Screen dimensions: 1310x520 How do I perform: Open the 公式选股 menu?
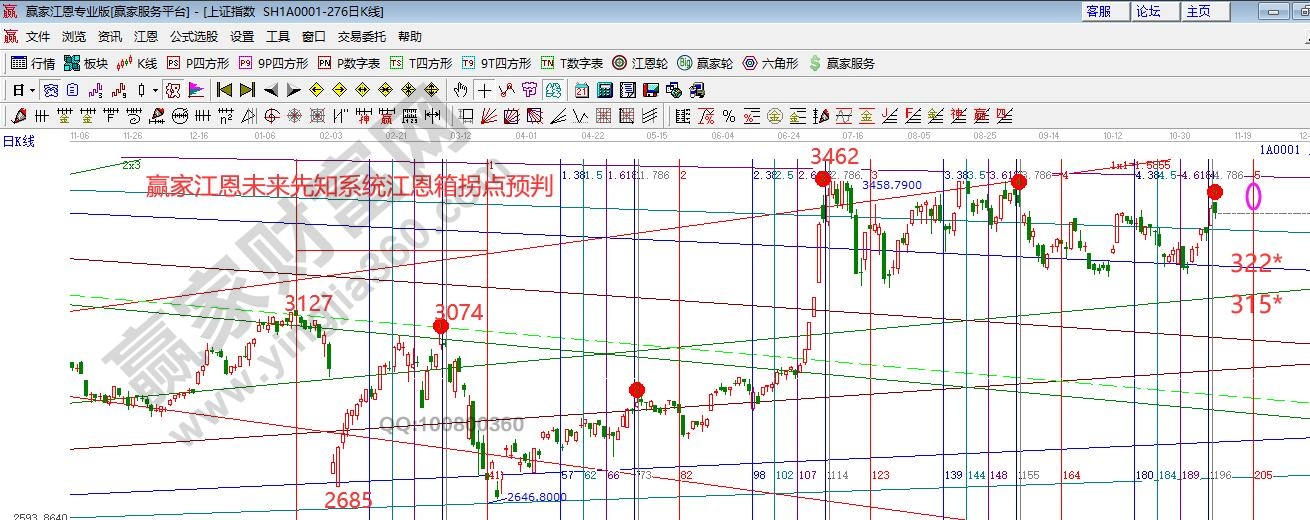[x=193, y=37]
